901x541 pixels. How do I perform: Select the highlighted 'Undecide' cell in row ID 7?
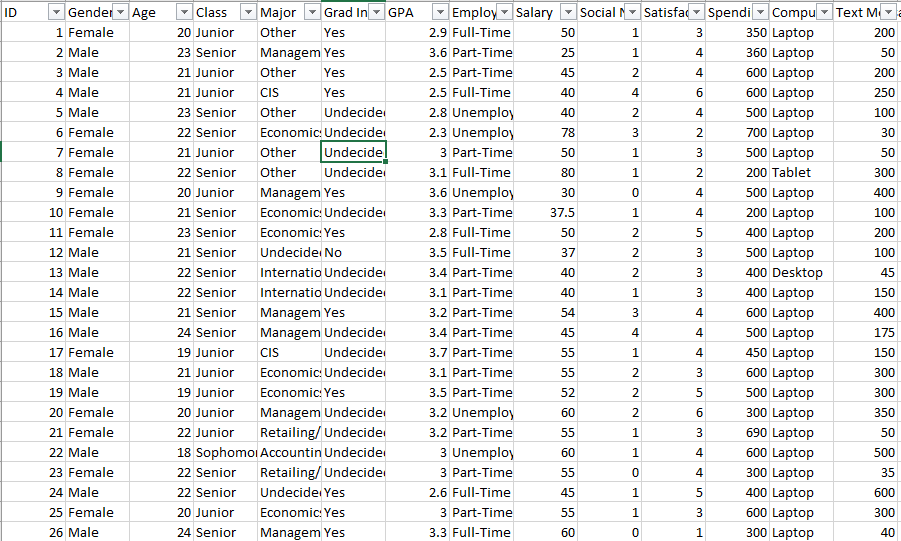353,152
